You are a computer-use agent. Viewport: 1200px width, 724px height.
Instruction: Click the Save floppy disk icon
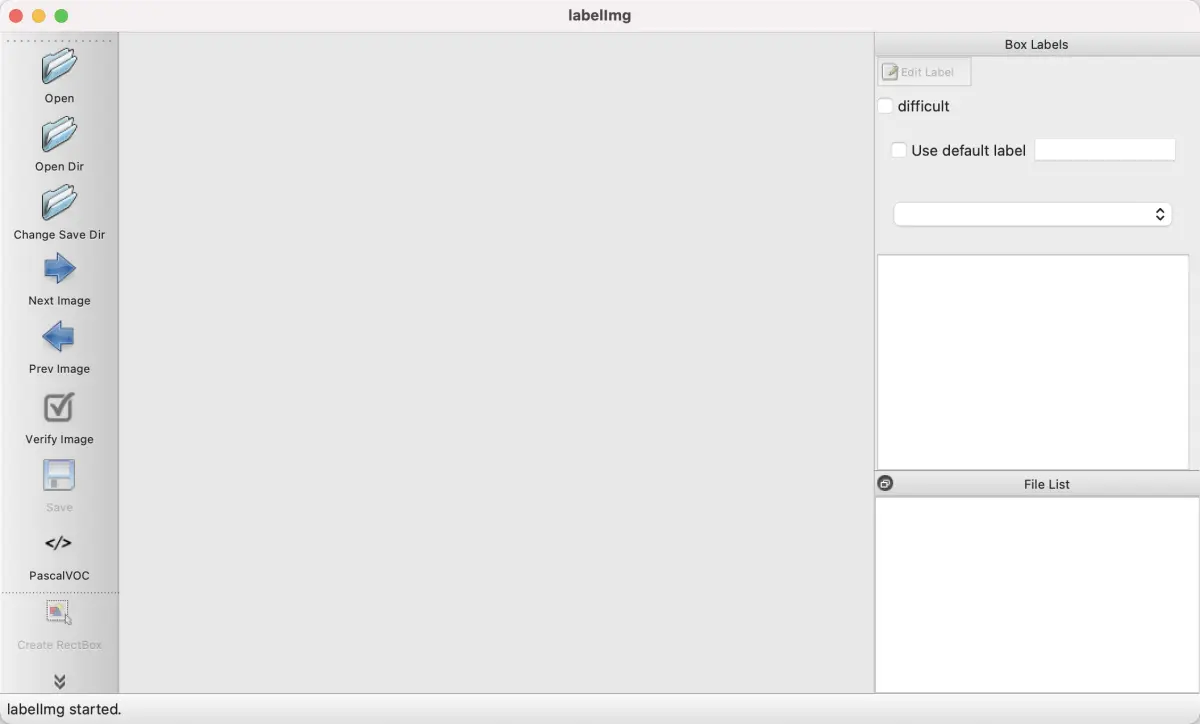click(x=59, y=475)
